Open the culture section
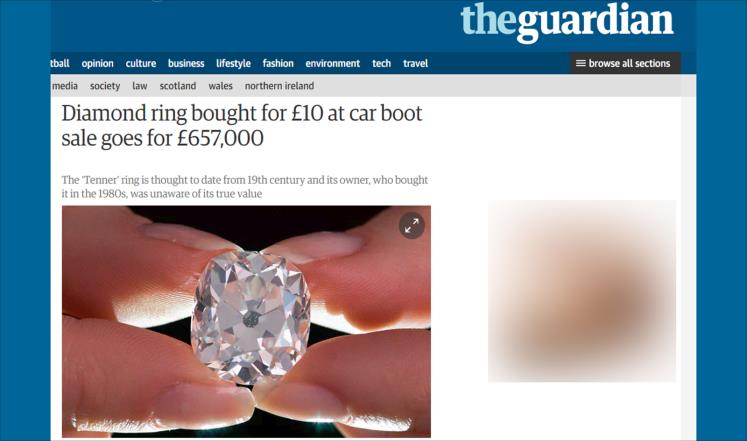Screen dimensions: 747x441 (x=141, y=63)
